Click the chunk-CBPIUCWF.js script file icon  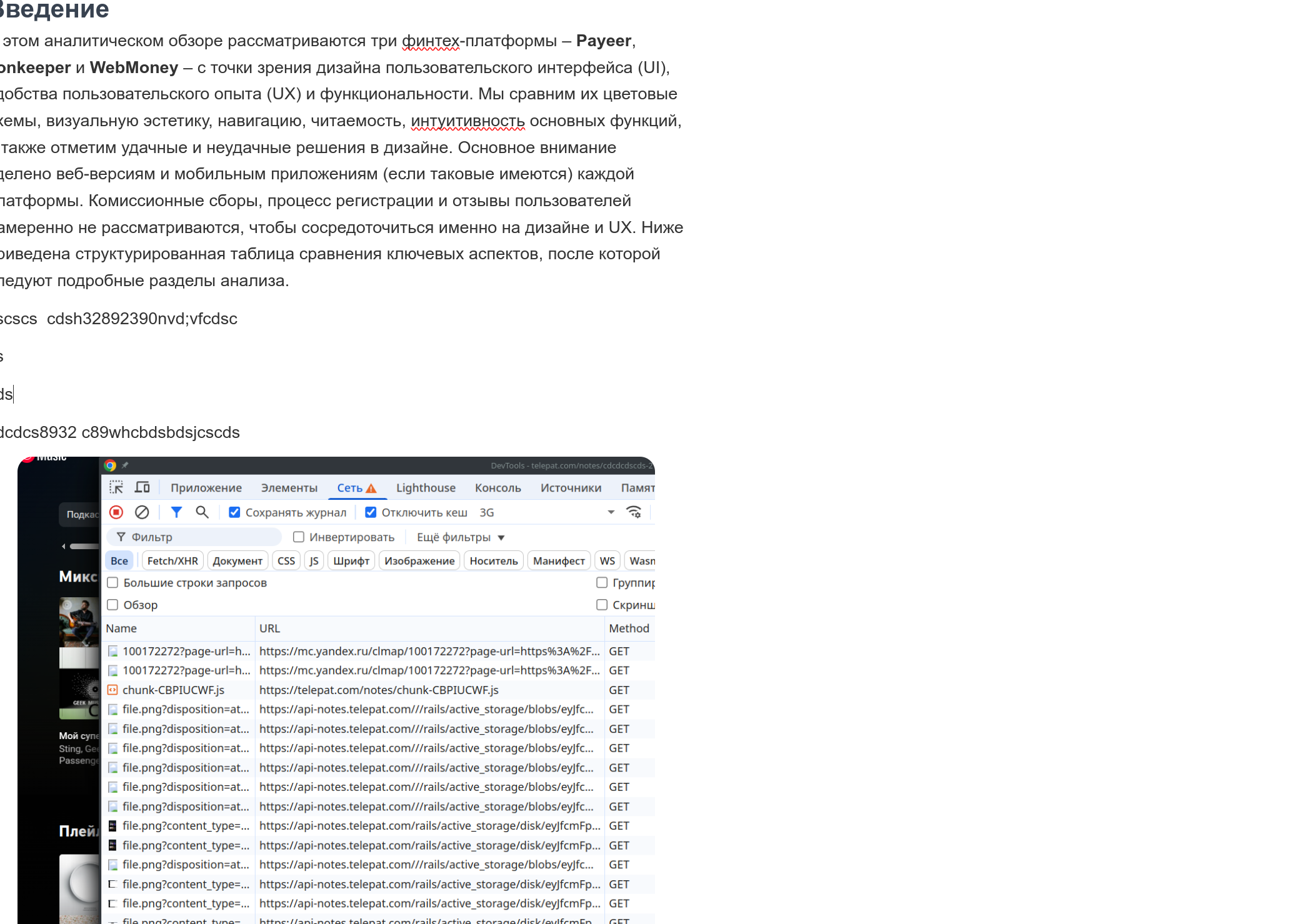pyautogui.click(x=112, y=690)
